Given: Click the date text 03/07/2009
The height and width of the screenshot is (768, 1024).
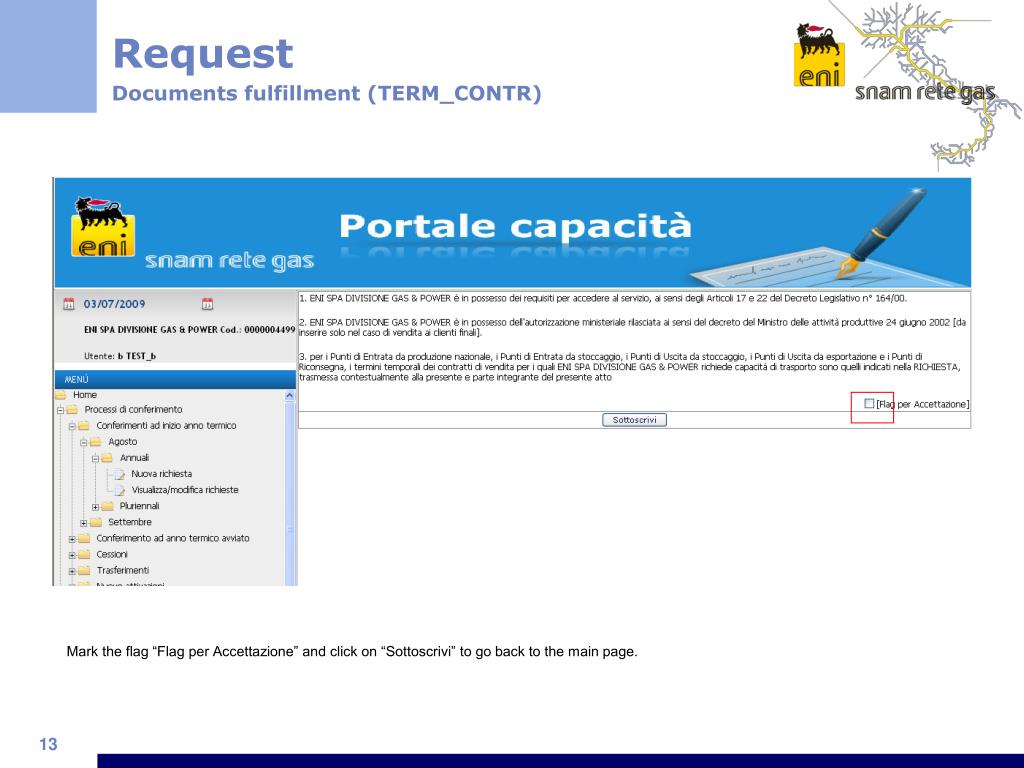Looking at the screenshot, I should click(114, 304).
